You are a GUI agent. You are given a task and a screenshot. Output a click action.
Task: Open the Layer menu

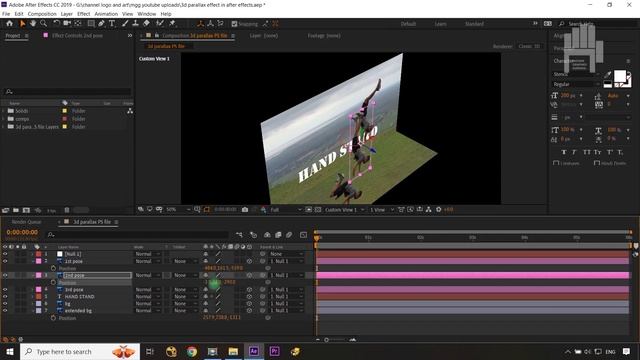tap(67, 14)
